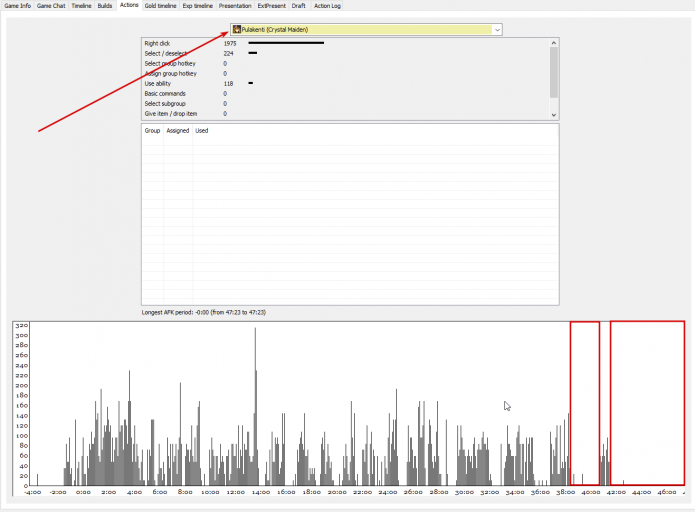Select the Basic commands row
This screenshot has width=695, height=512.
point(345,94)
